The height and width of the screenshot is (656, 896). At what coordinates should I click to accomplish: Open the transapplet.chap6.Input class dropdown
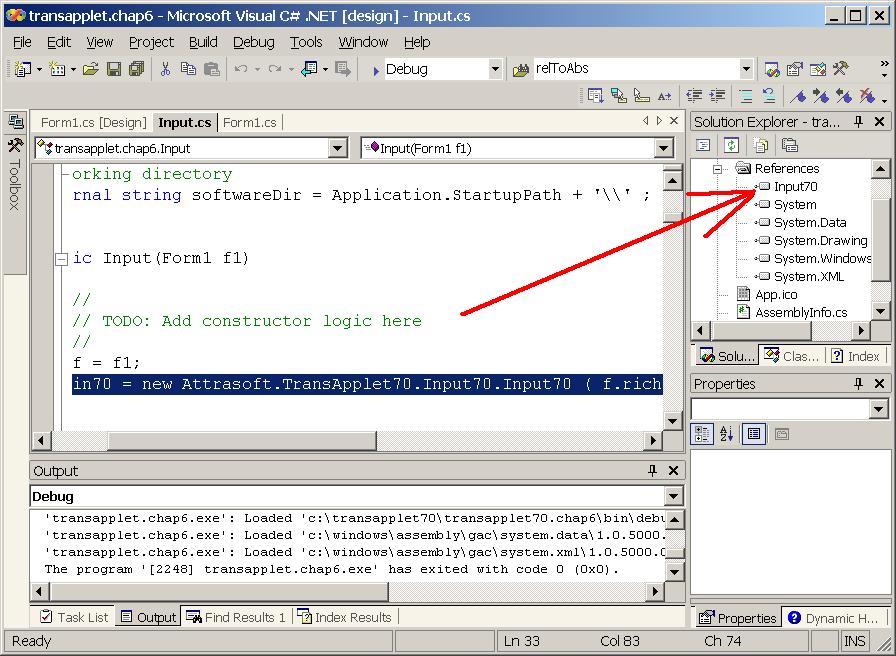(x=338, y=149)
